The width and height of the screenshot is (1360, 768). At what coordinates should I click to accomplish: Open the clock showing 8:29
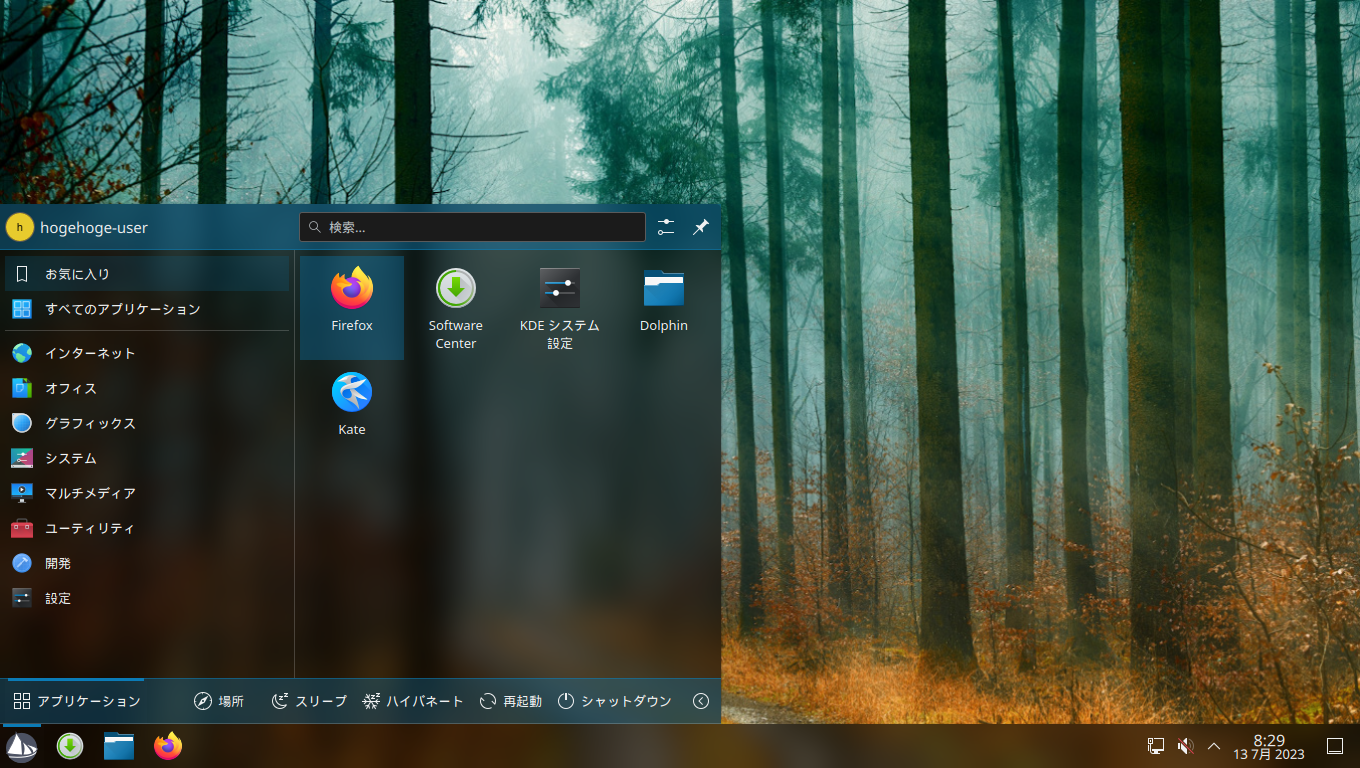(x=1269, y=746)
